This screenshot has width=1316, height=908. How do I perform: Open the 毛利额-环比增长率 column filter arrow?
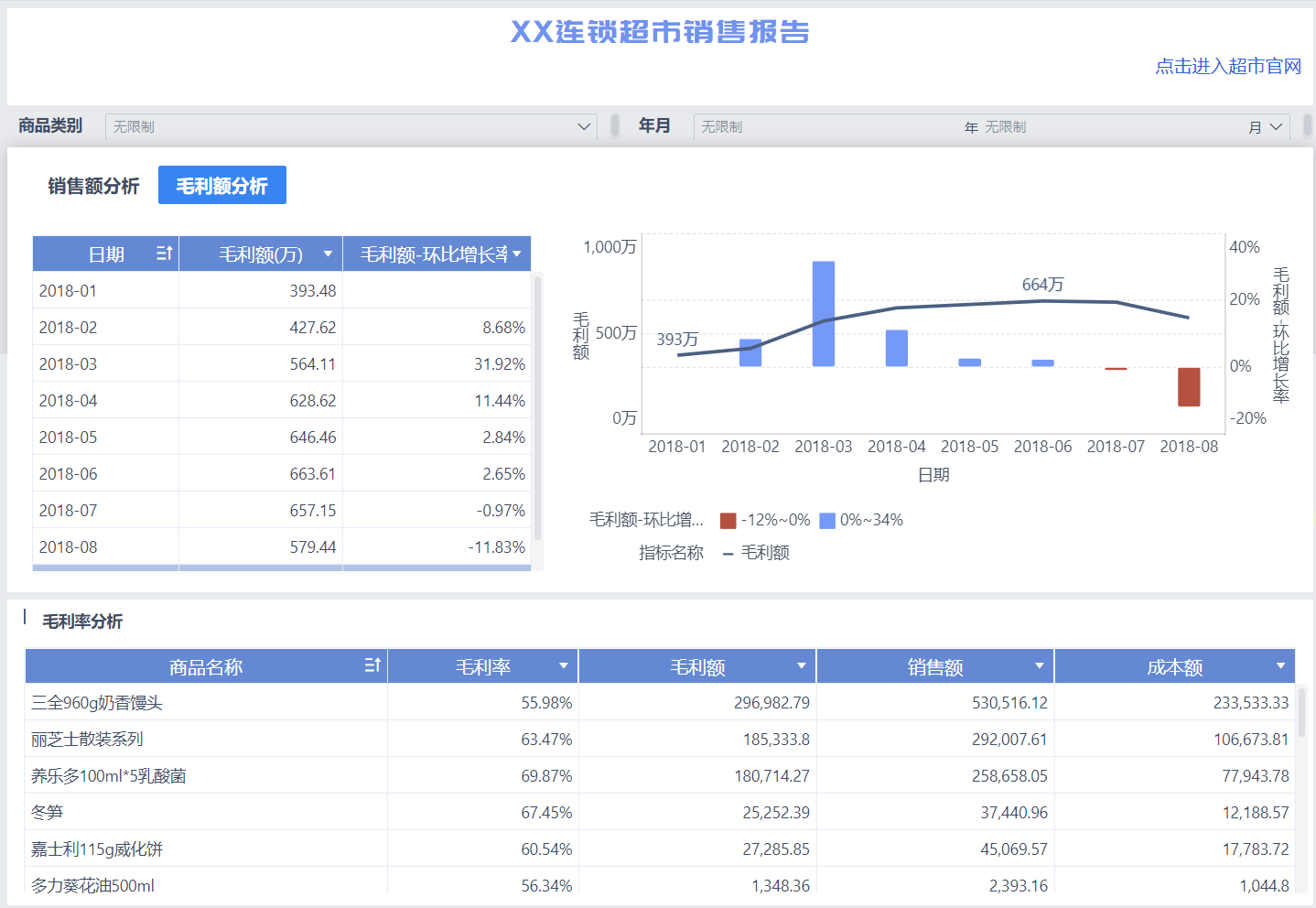[517, 254]
